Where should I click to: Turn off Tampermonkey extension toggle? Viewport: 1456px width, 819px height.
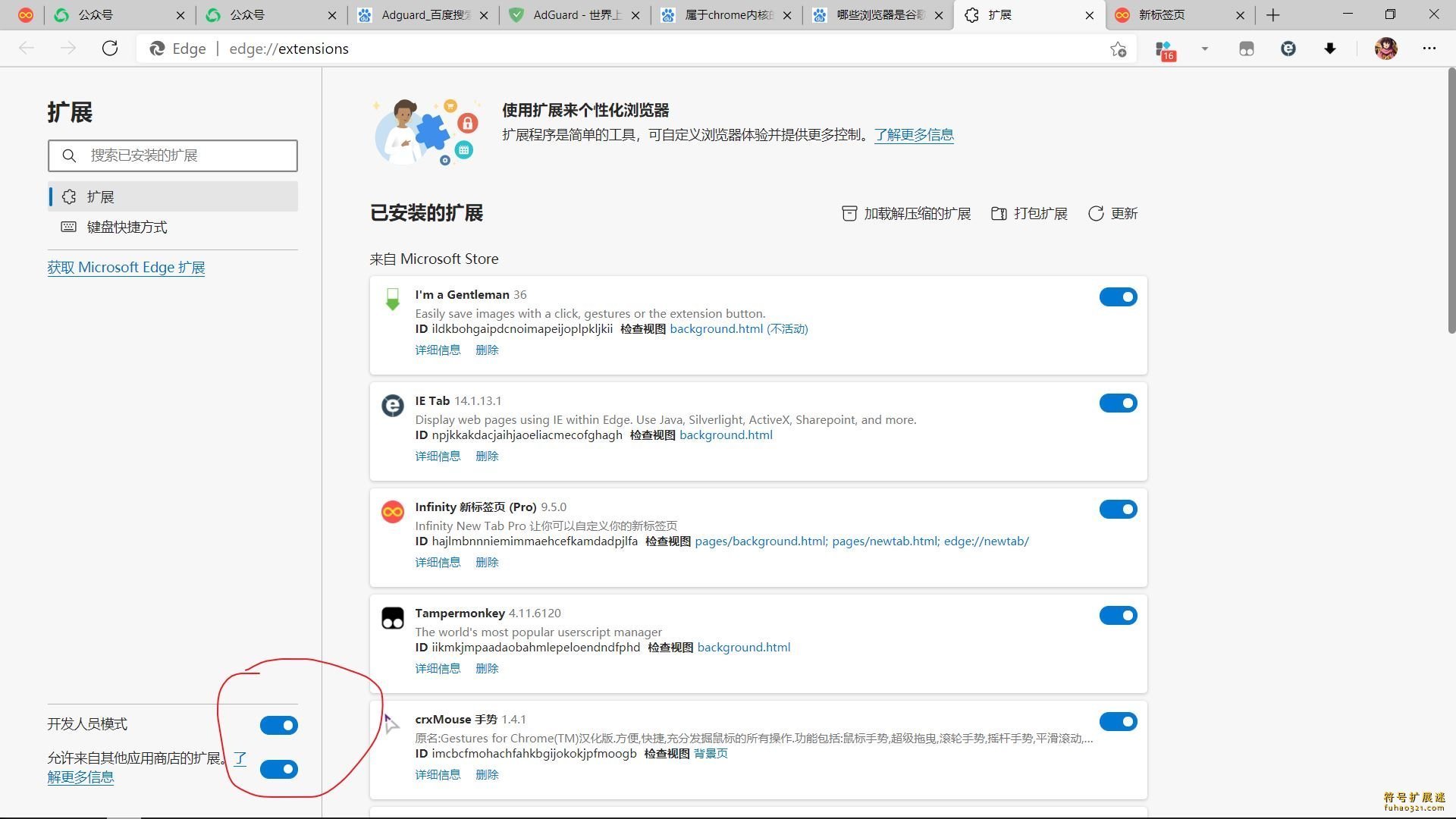1118,616
